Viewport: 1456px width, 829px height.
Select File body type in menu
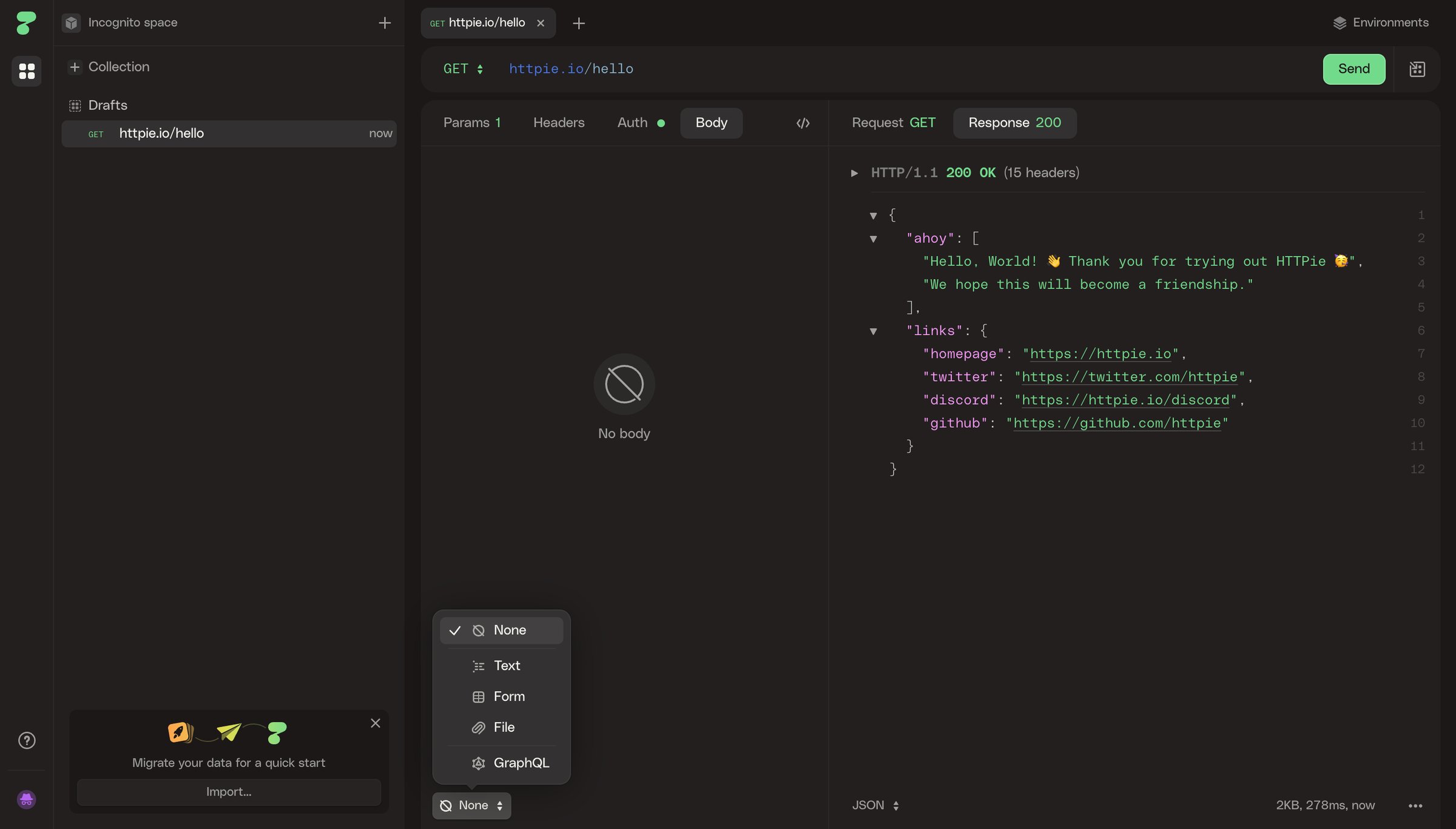pos(502,728)
